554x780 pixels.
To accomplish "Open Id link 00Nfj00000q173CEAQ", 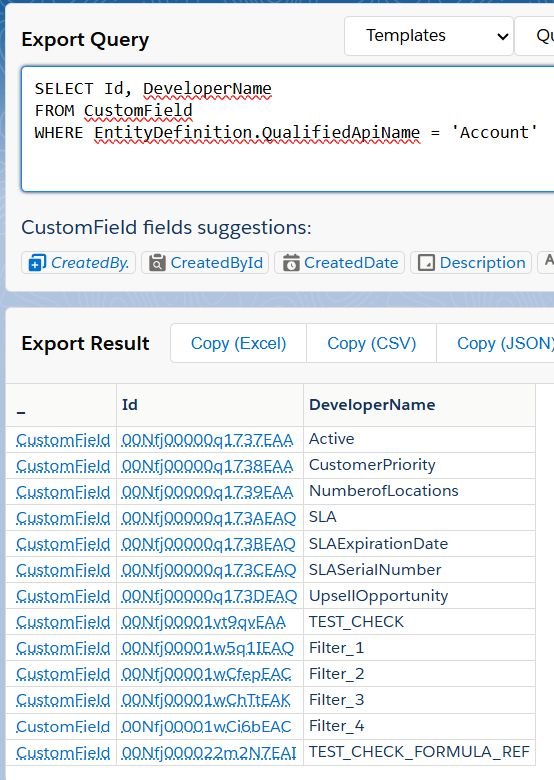I will tap(209, 570).
